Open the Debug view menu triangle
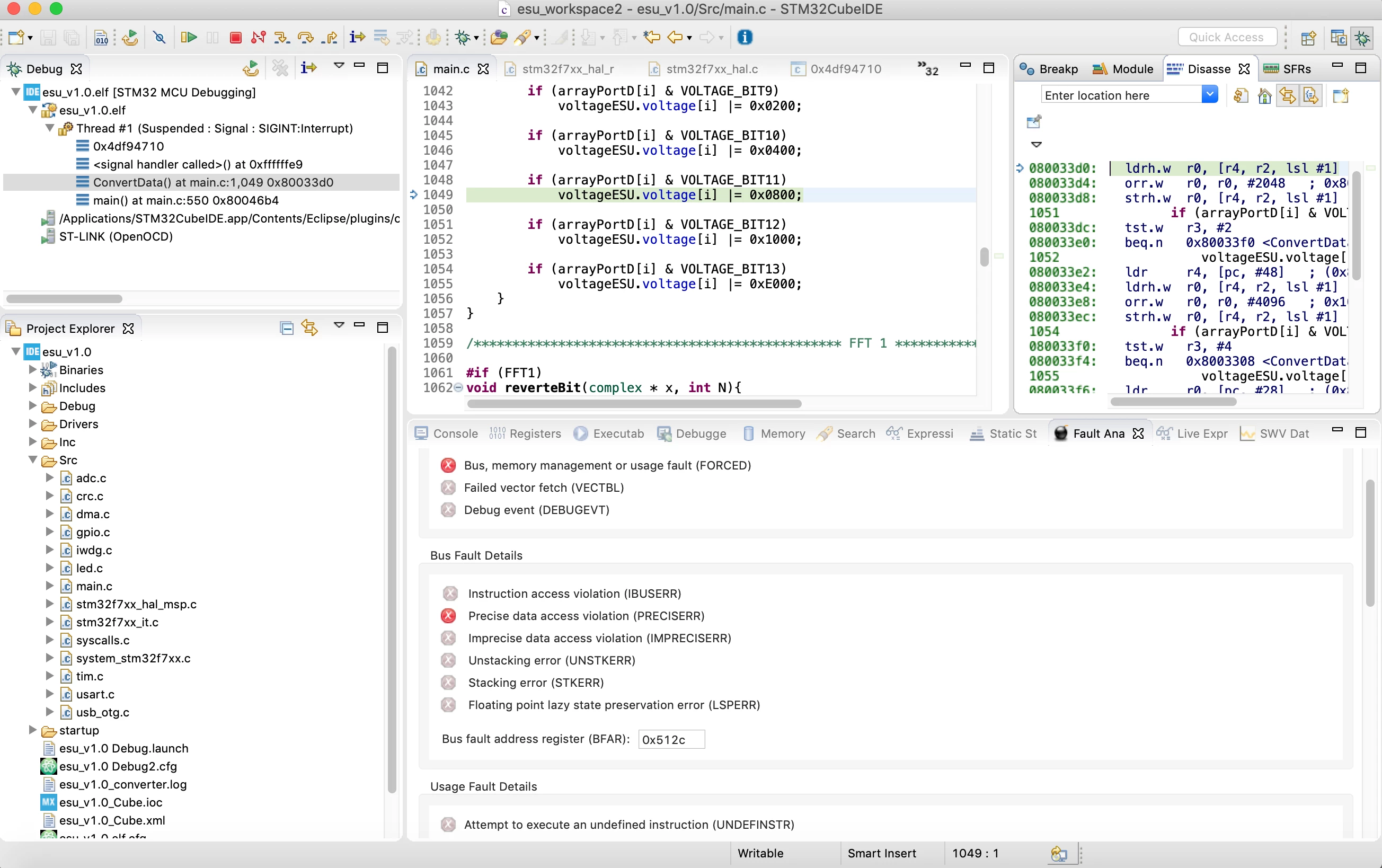Screen dimensions: 1382x868 click(339, 66)
